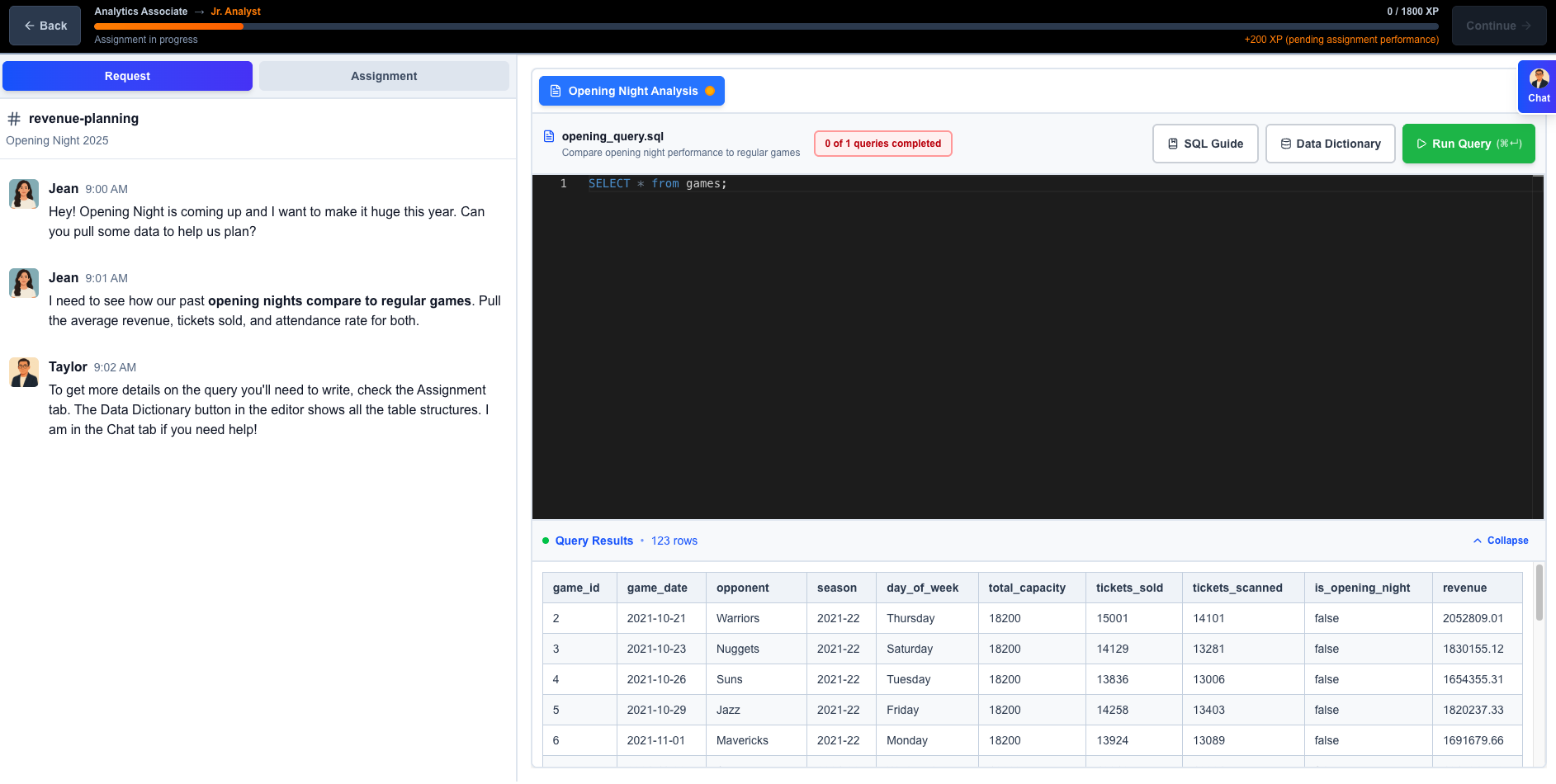Open the SQL Guide
Image resolution: width=1556 pixels, height=784 pixels.
pos(1205,143)
